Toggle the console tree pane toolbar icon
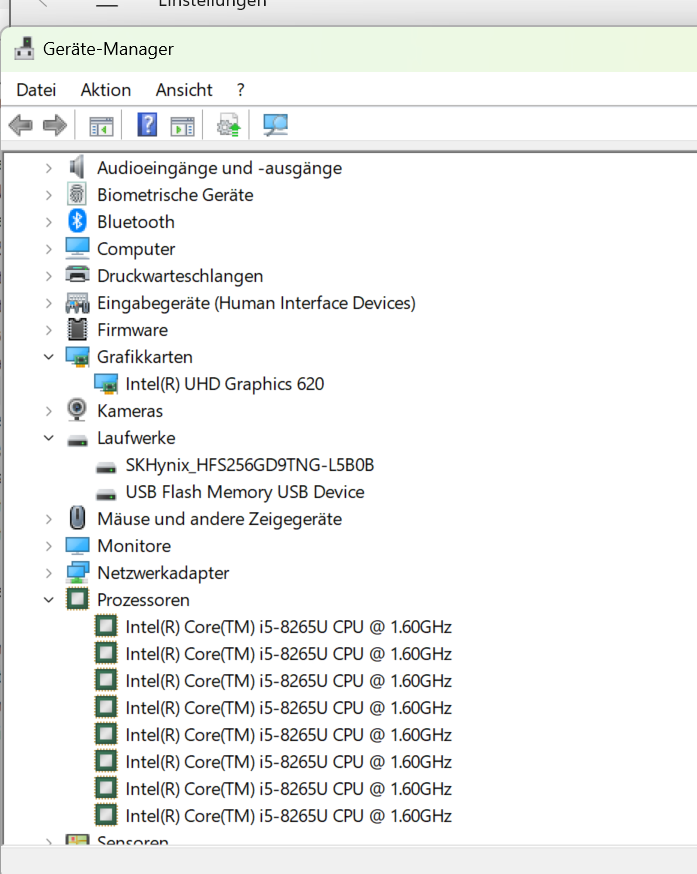Screen dimensions: 697x874 tap(101, 126)
